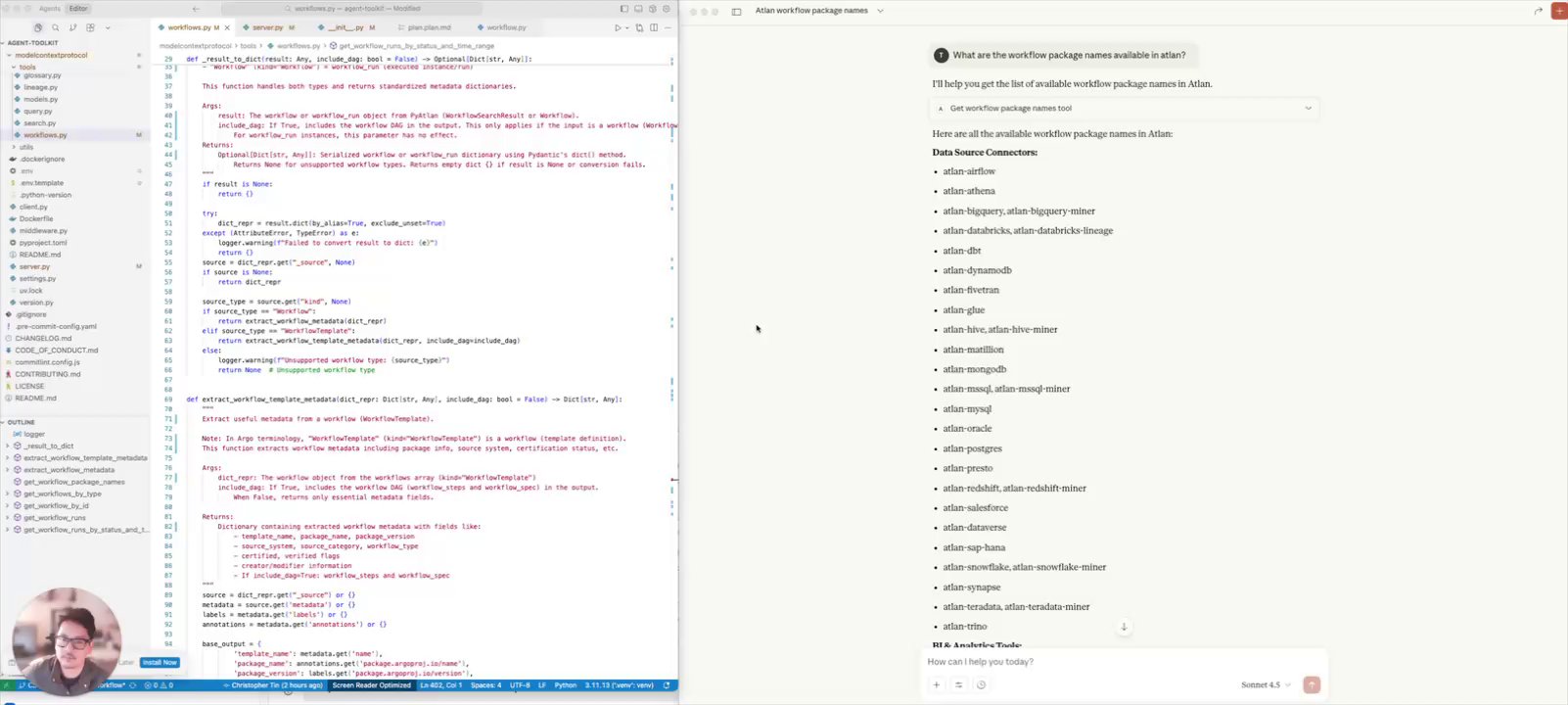The width and height of the screenshot is (1568, 705).
Task: Open lineage.py in the explorer
Action: pos(41,87)
